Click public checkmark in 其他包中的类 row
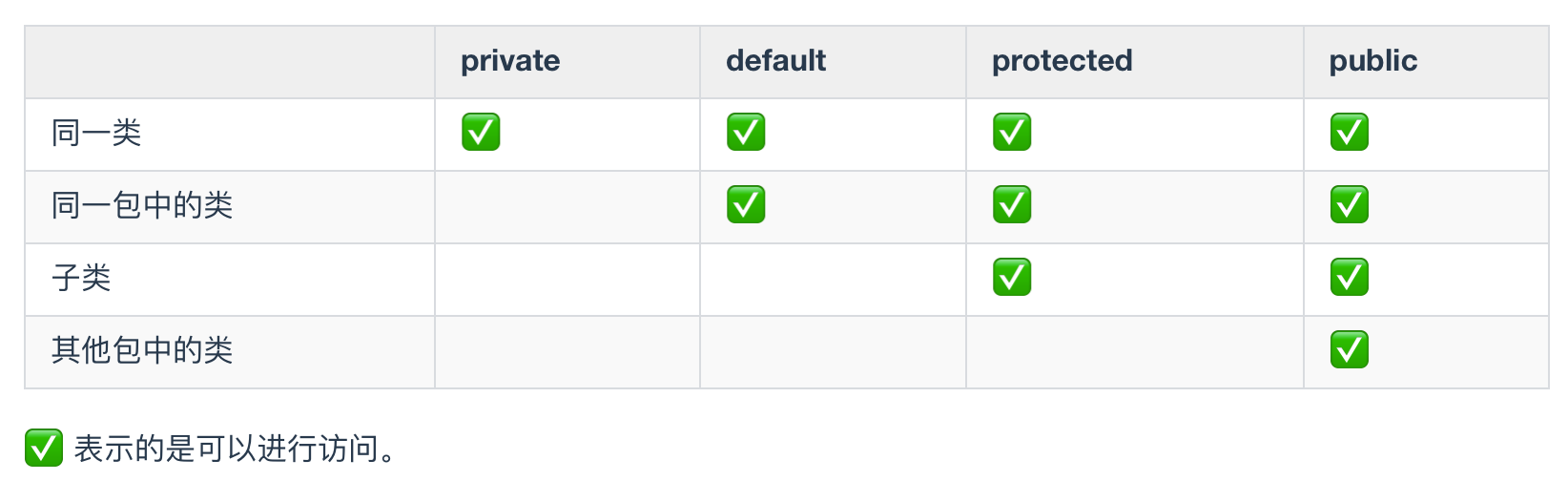The image size is (1568, 481). point(1350,350)
